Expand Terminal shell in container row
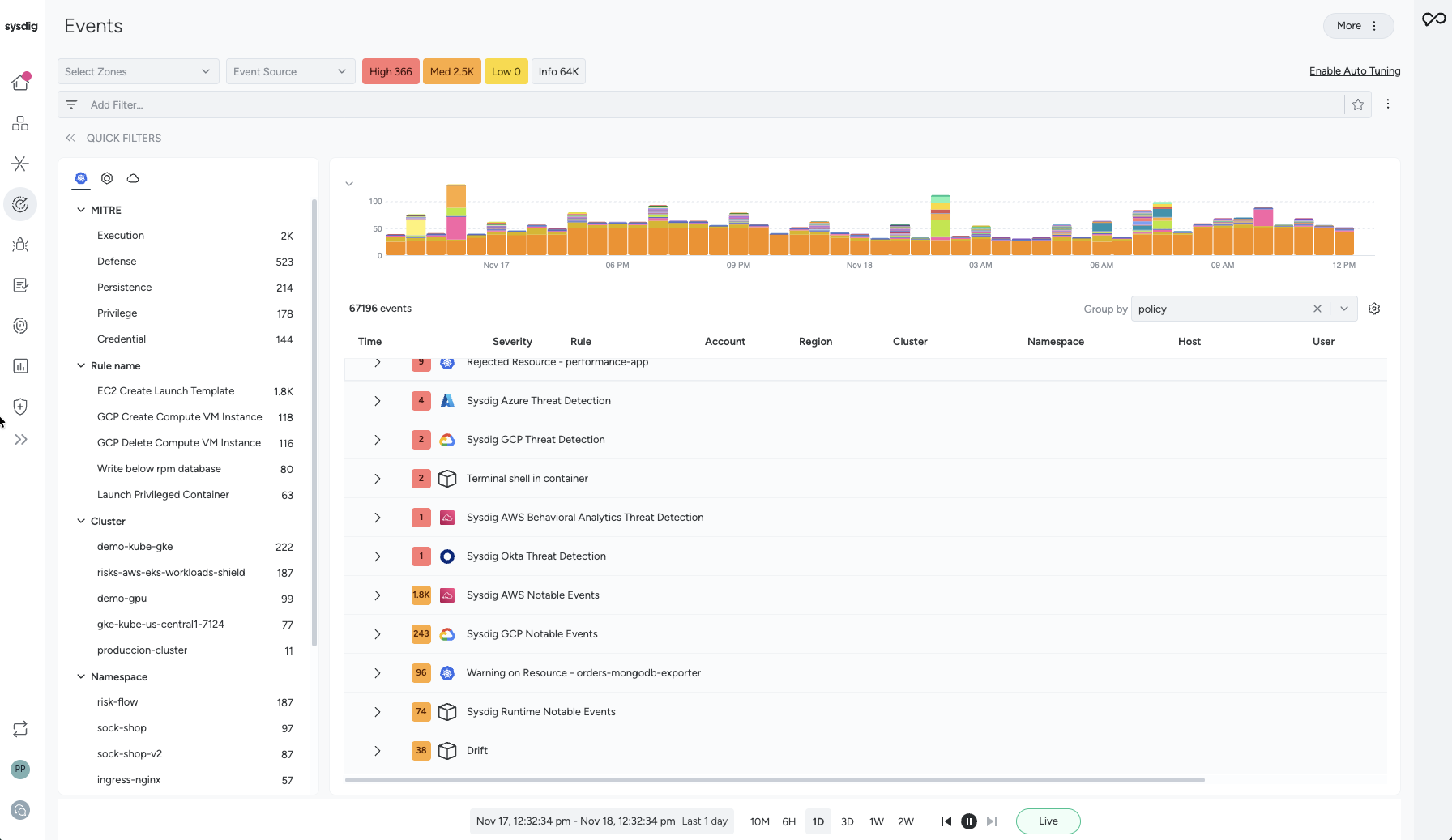The image size is (1452, 840). pyautogui.click(x=378, y=479)
